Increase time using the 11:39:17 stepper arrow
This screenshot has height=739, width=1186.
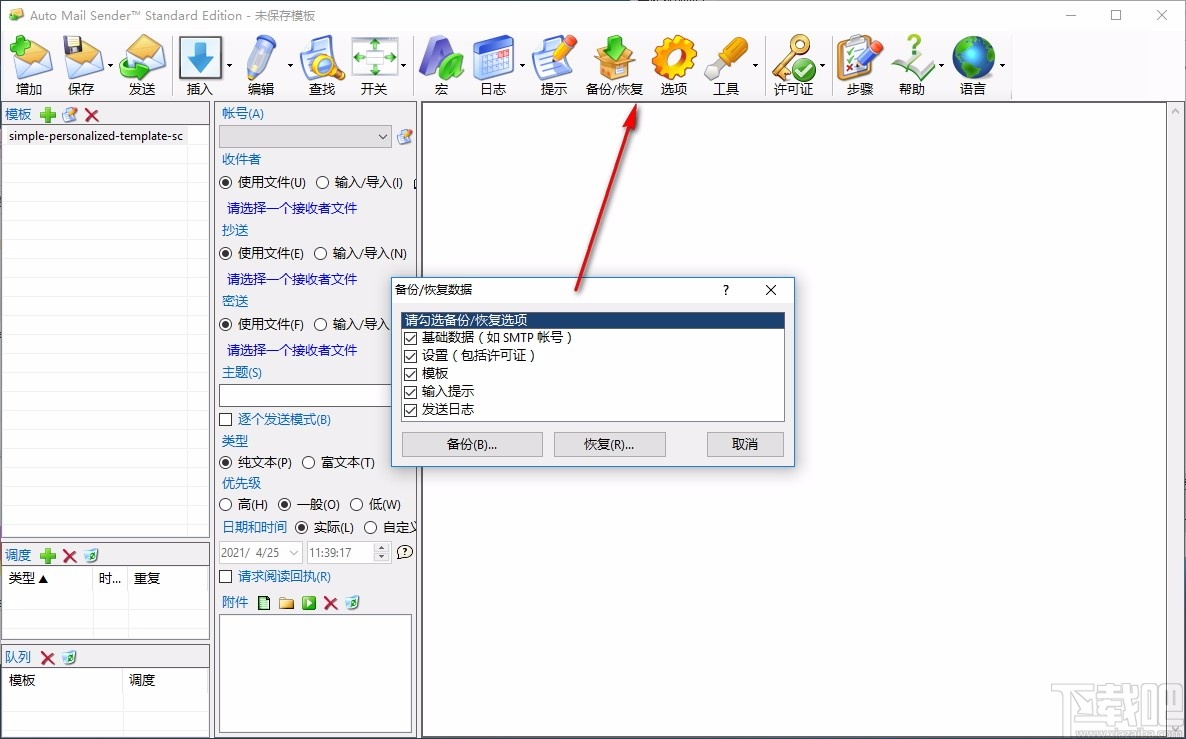pyautogui.click(x=380, y=547)
